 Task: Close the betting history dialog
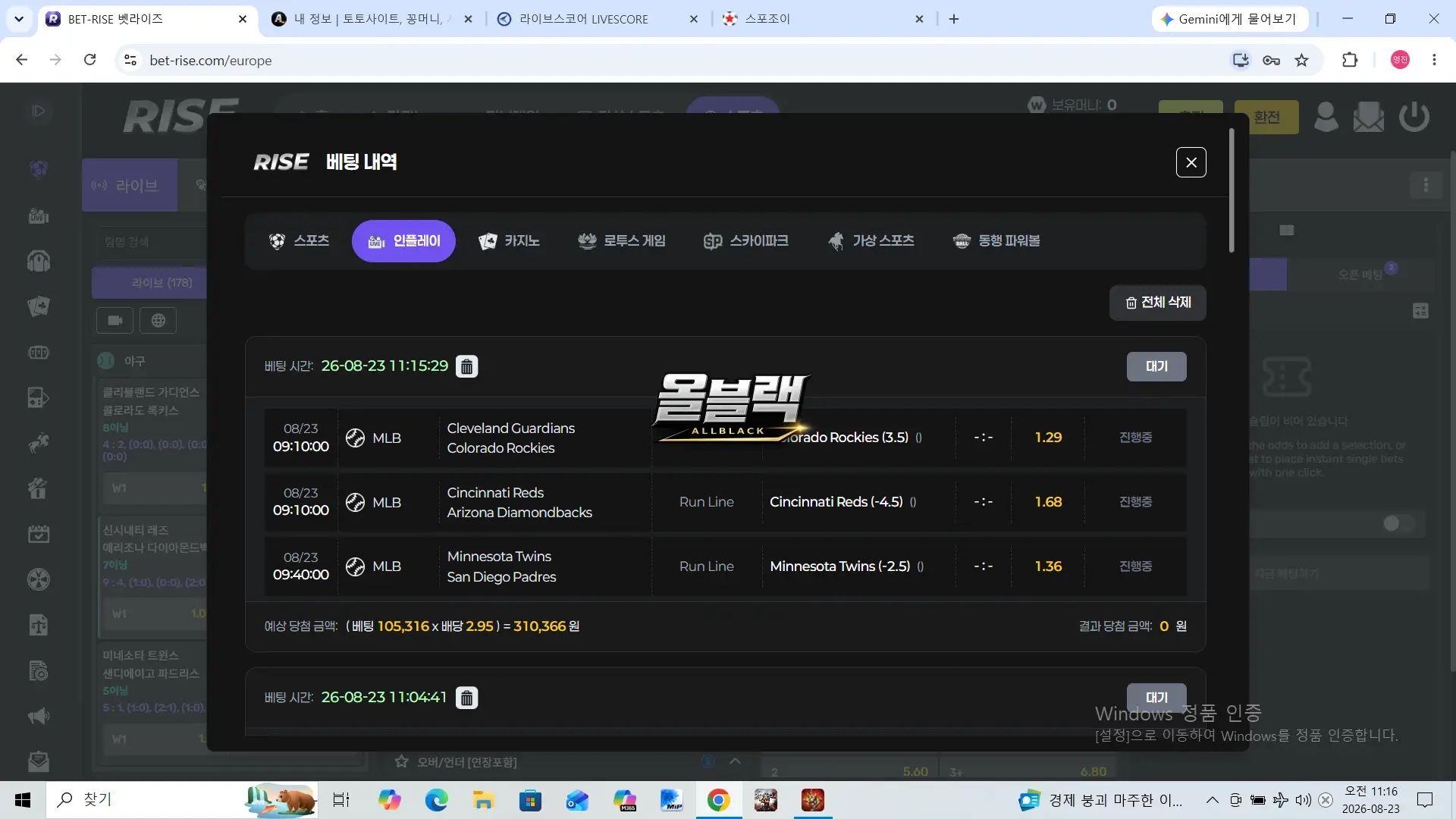(1191, 162)
